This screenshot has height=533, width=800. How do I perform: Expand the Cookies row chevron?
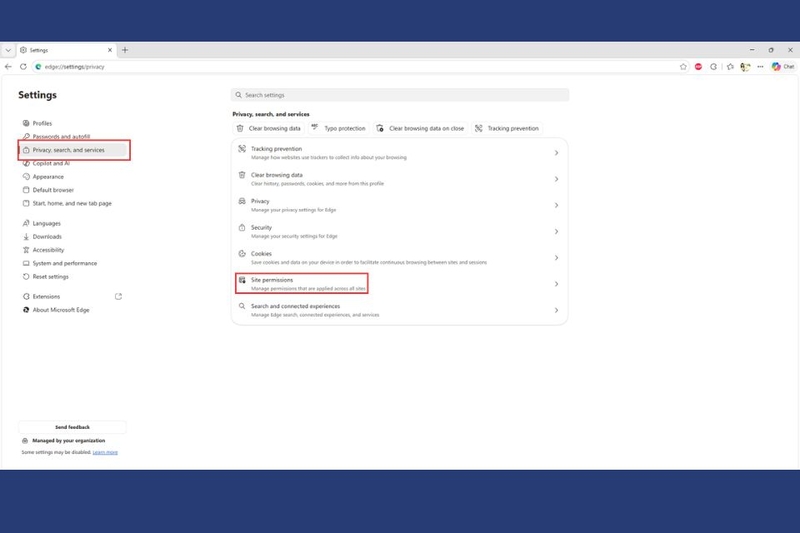(556, 258)
